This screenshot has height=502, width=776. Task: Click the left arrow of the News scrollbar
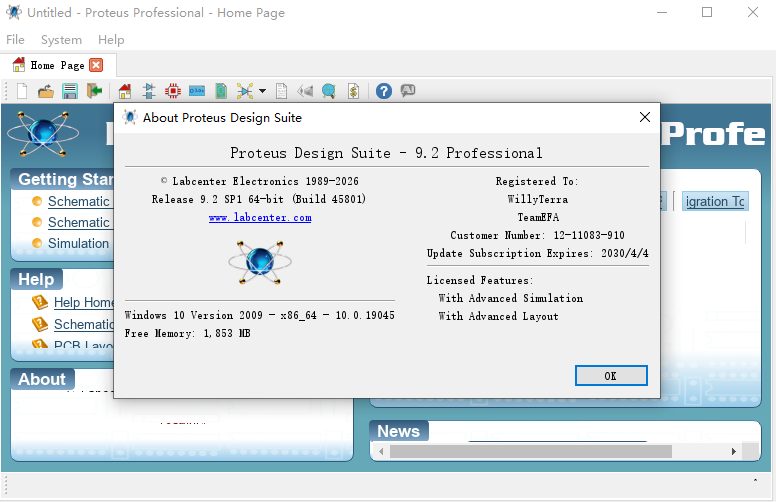(x=381, y=452)
